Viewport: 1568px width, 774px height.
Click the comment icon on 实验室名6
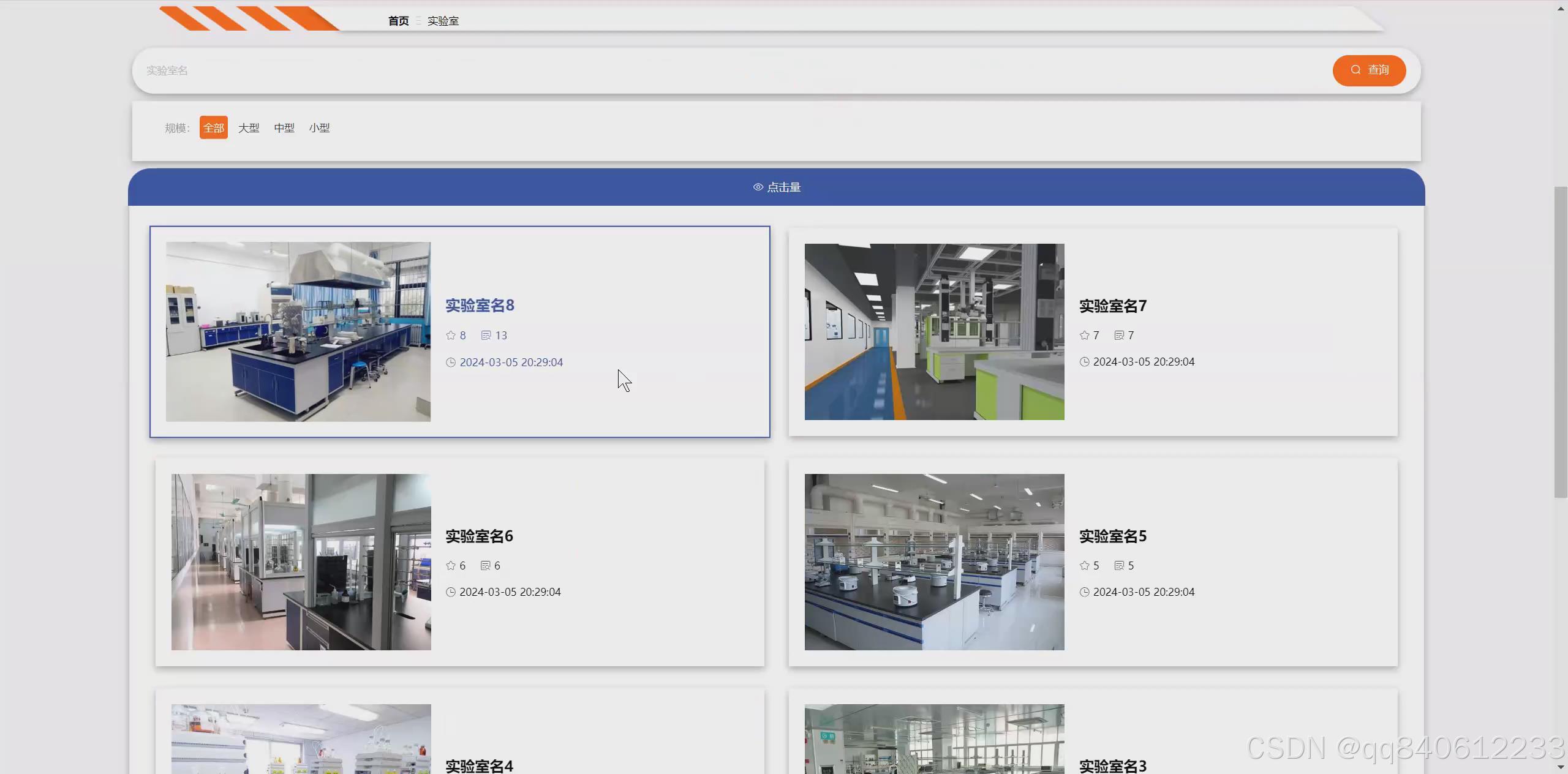pyautogui.click(x=485, y=565)
